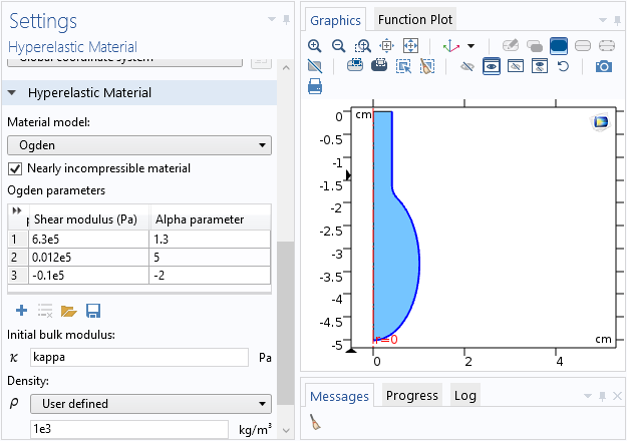Click the Initial bulk modulus kappa field
Image resolution: width=627 pixels, height=441 pixels.
tap(139, 357)
